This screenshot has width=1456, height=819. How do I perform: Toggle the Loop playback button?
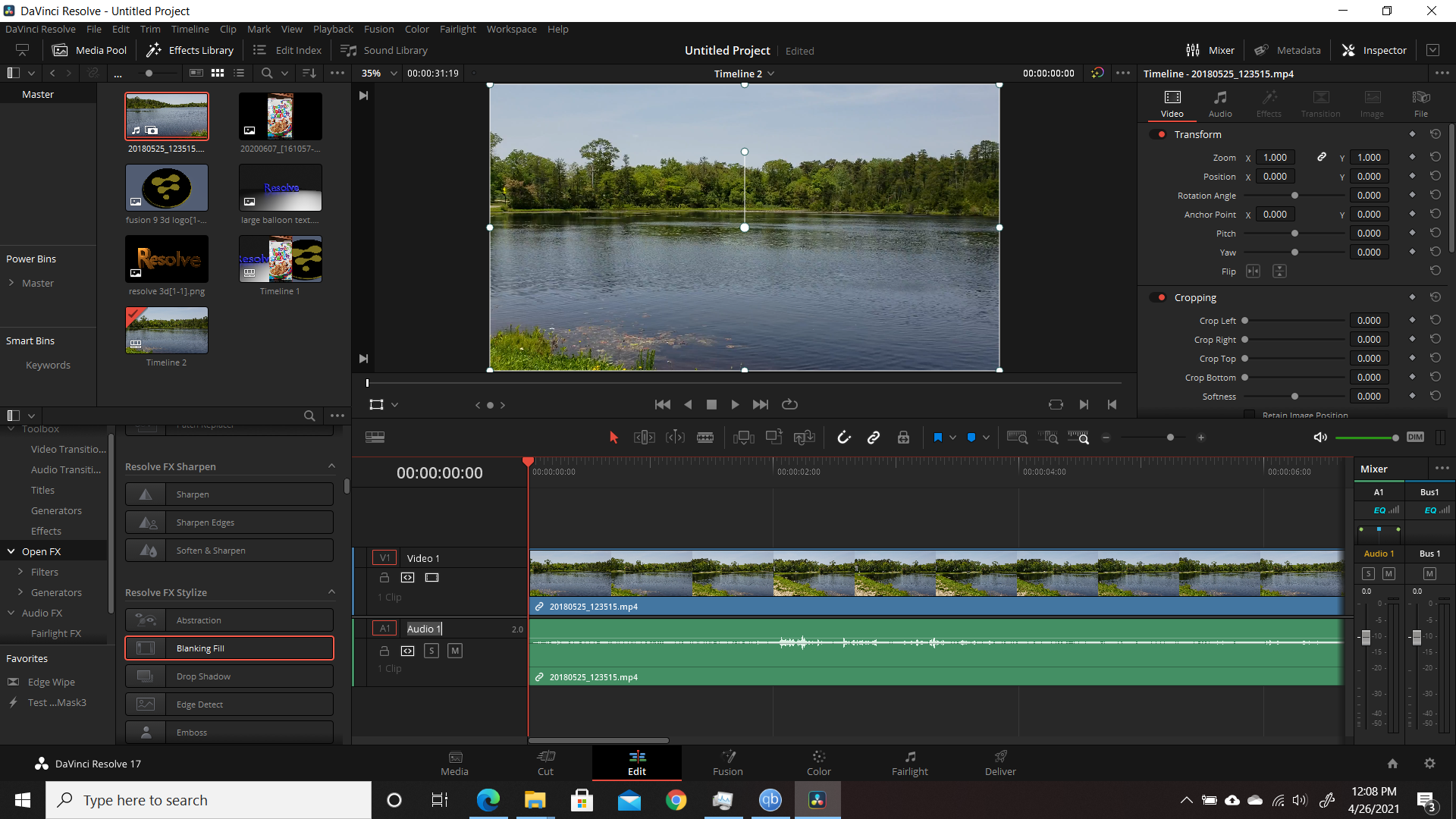789,405
